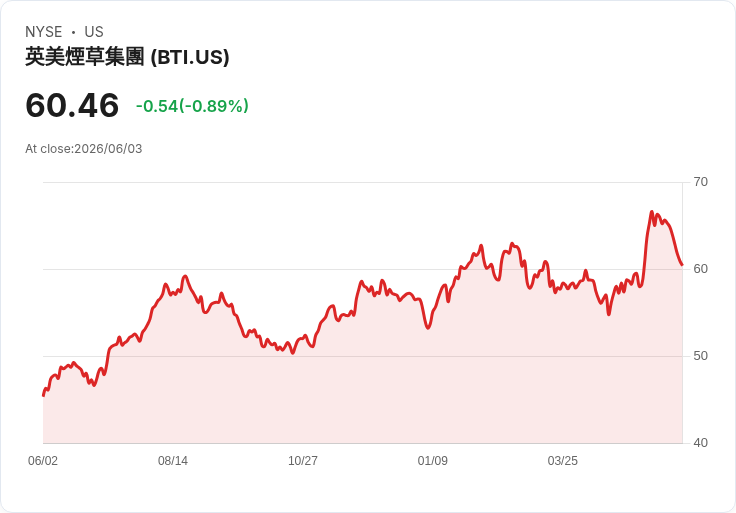736x513 pixels.
Task: Click the 60.46 current price
Action: click(x=72, y=105)
